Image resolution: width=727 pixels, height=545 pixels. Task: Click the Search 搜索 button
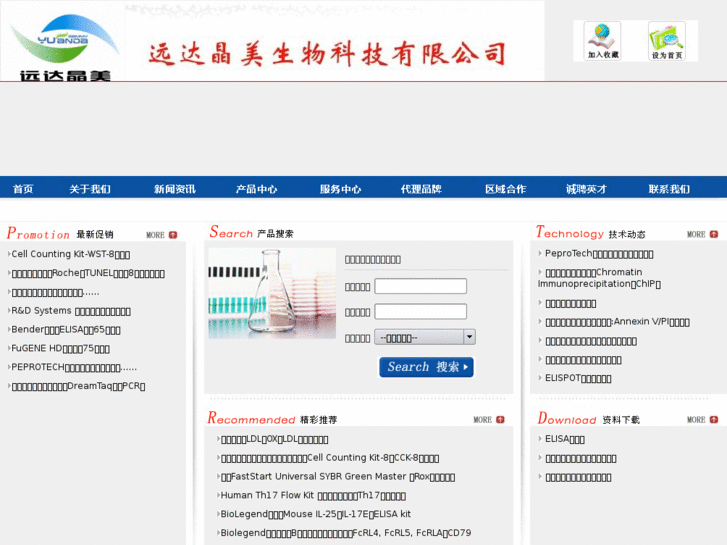426,367
